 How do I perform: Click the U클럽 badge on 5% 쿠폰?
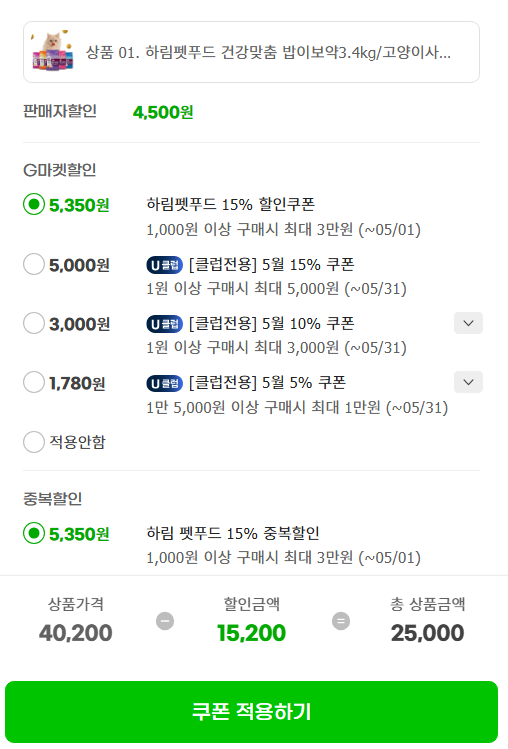click(164, 383)
